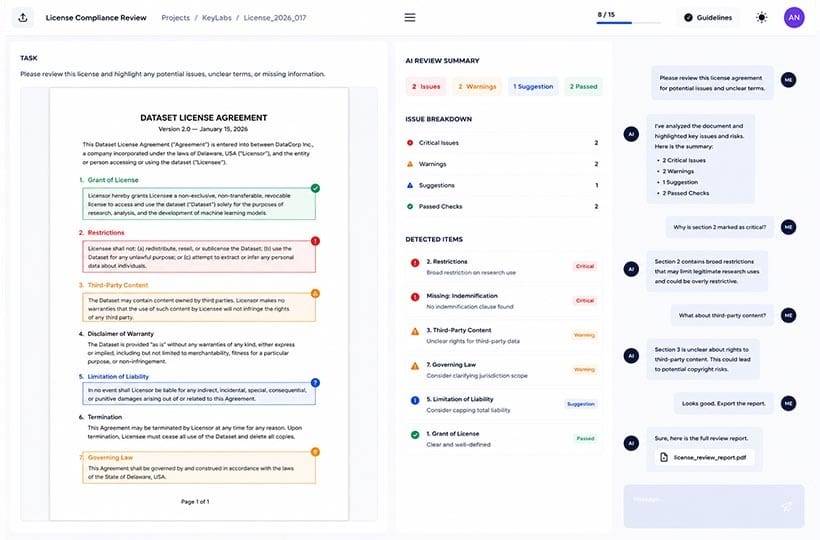Open detected item 5. Limitation of Liability

(503, 405)
